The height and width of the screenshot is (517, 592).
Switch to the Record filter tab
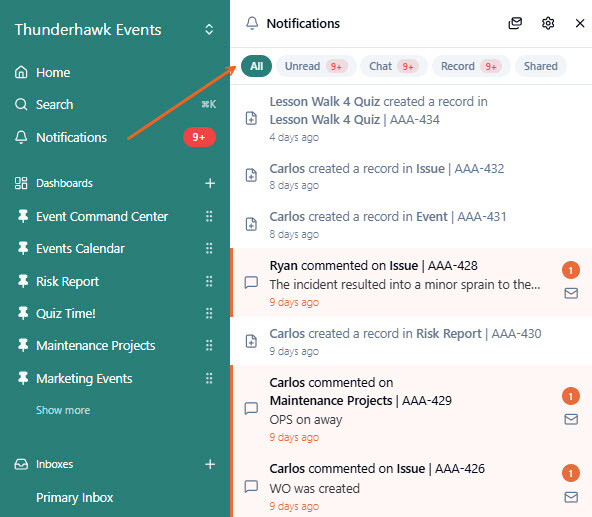point(471,66)
